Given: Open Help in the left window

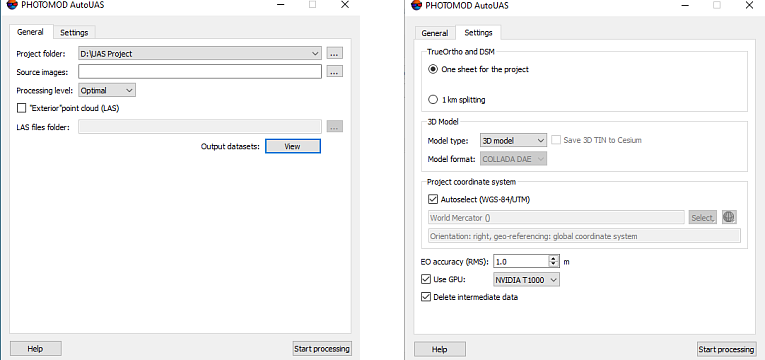Looking at the screenshot, I should pyautogui.click(x=36, y=349).
